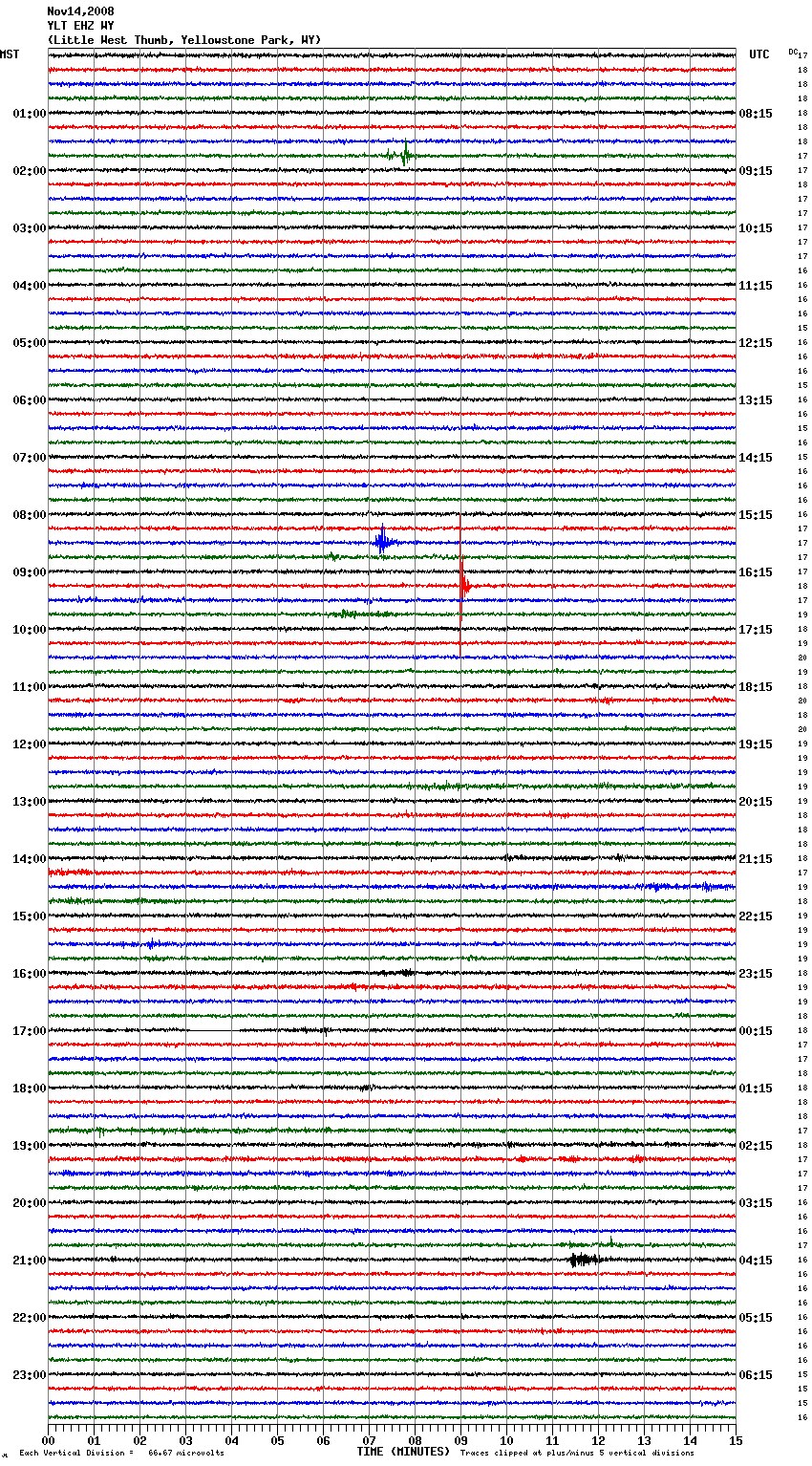Select the 23:00 MST row label
The image size is (812, 1466).
click(30, 1375)
